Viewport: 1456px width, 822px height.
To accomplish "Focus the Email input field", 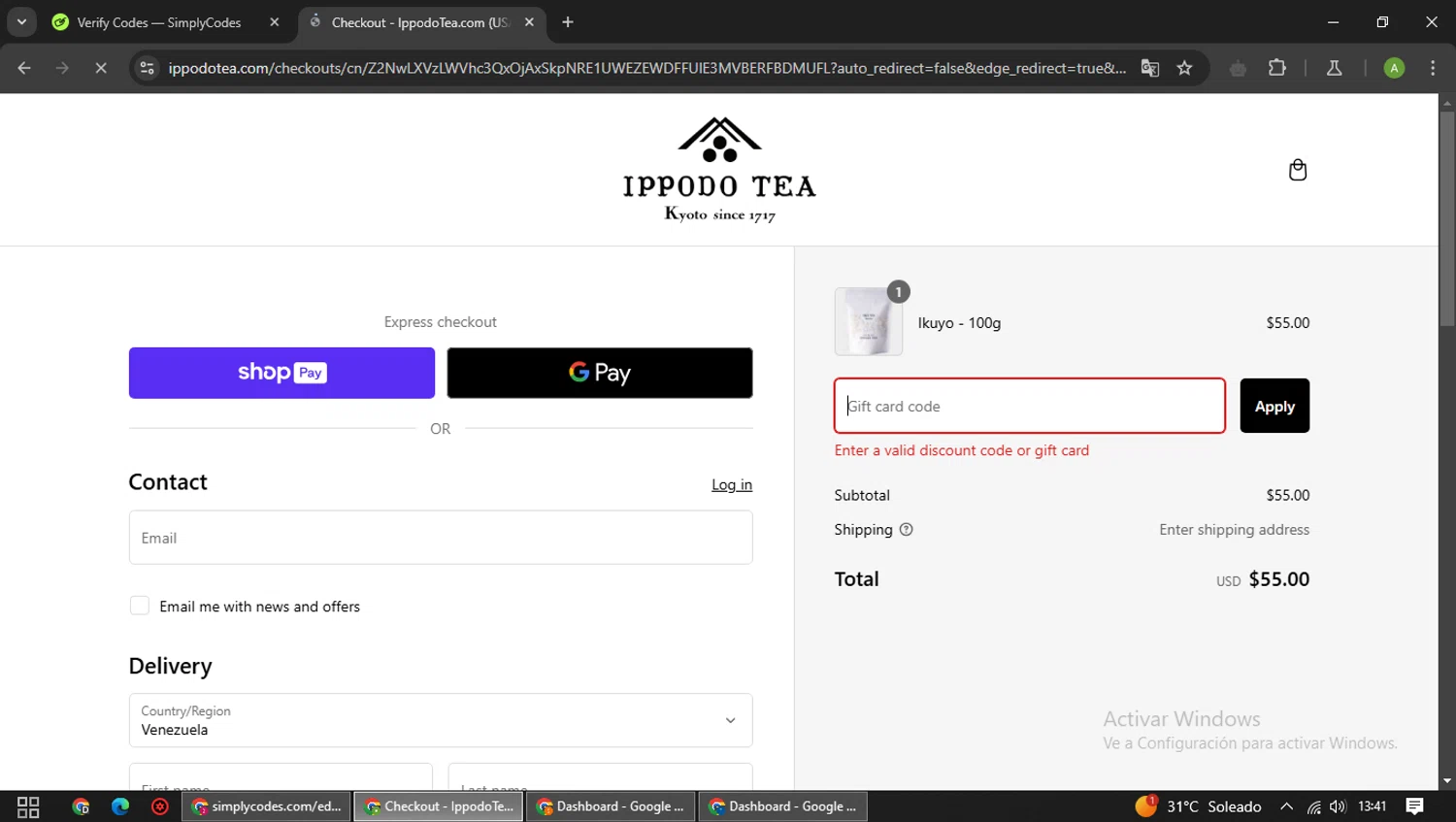I will pos(441,538).
